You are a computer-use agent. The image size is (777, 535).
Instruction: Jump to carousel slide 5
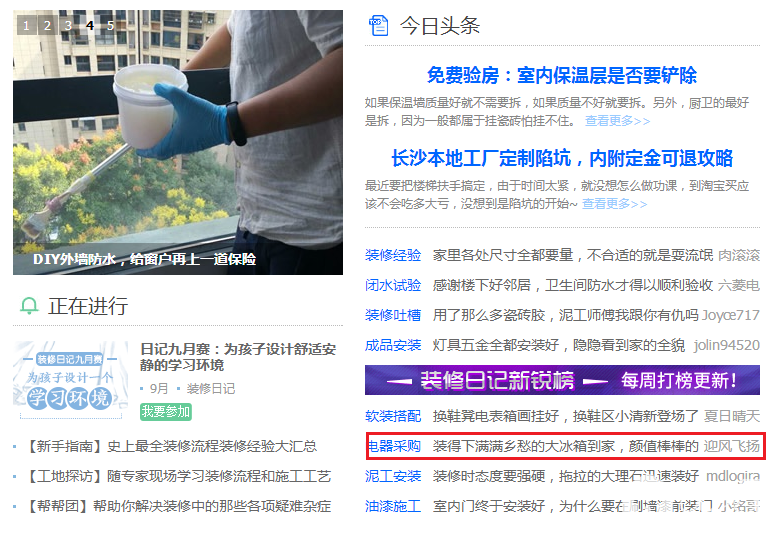[111, 25]
